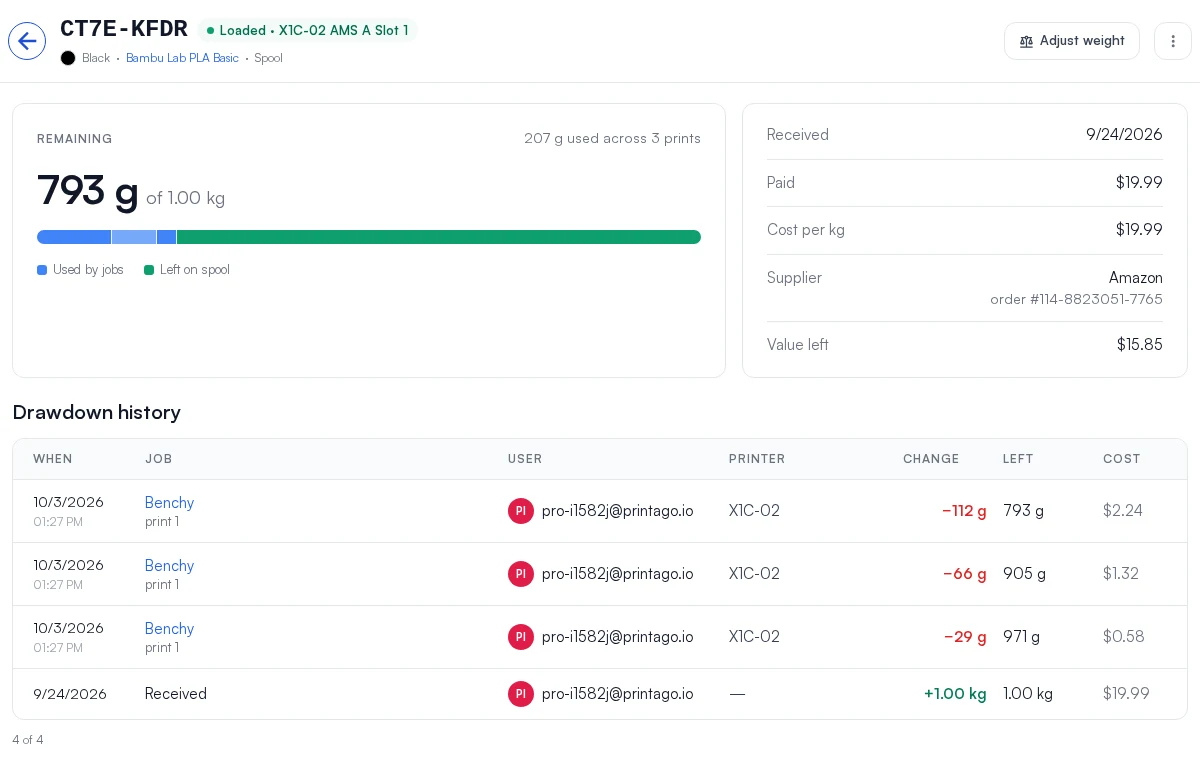This screenshot has width=1200, height=760.
Task: Click '207 g used across 3 prints' text
Action: click(612, 138)
